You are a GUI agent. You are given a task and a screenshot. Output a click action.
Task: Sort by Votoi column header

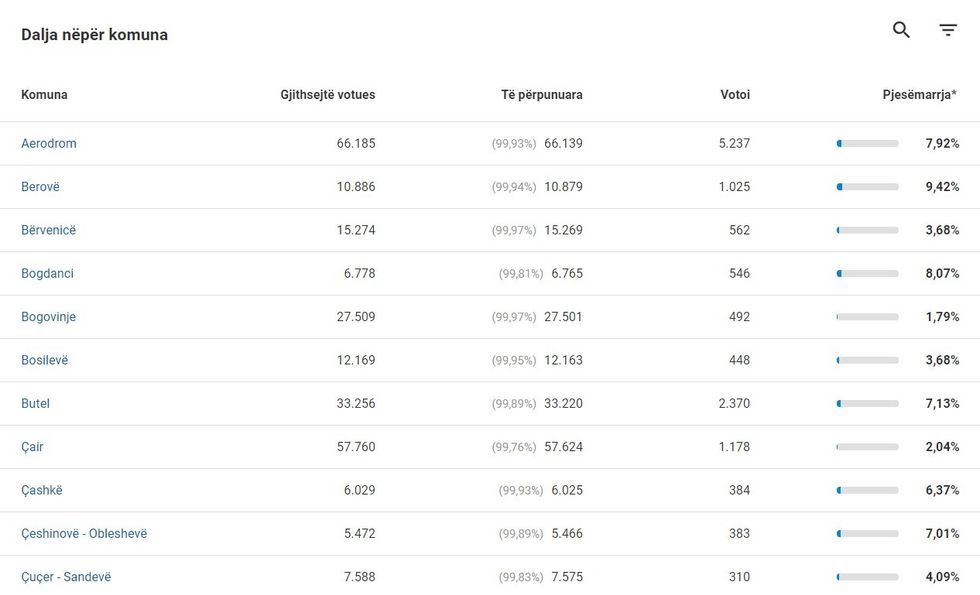(734, 95)
